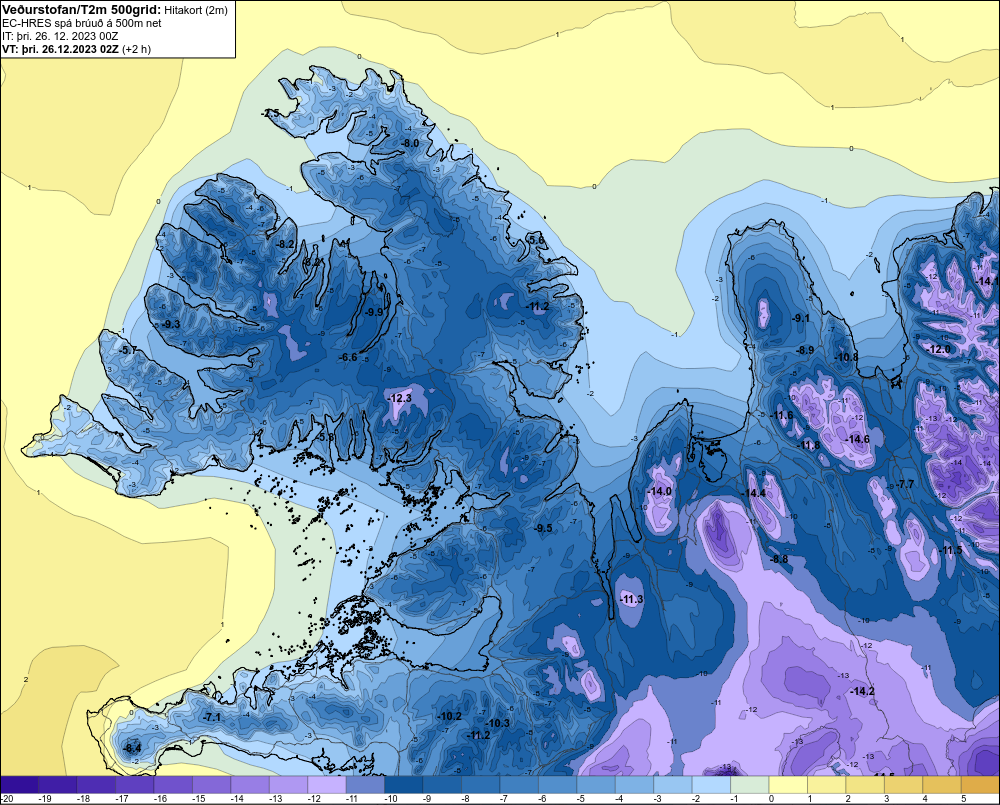This screenshot has width=1000, height=805.
Task: Click the -14.4 temperature label
Action: tap(754, 493)
